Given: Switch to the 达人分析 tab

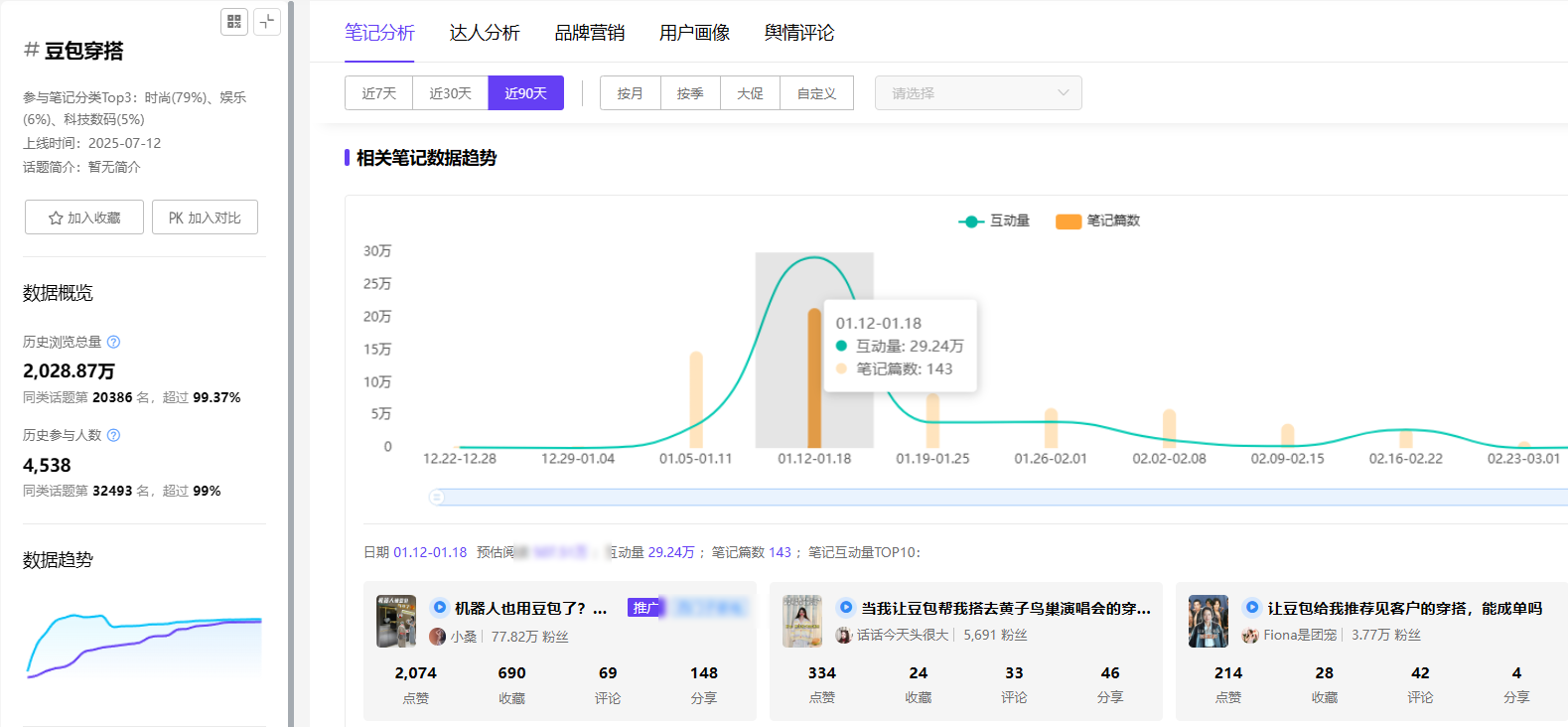Looking at the screenshot, I should 484,33.
